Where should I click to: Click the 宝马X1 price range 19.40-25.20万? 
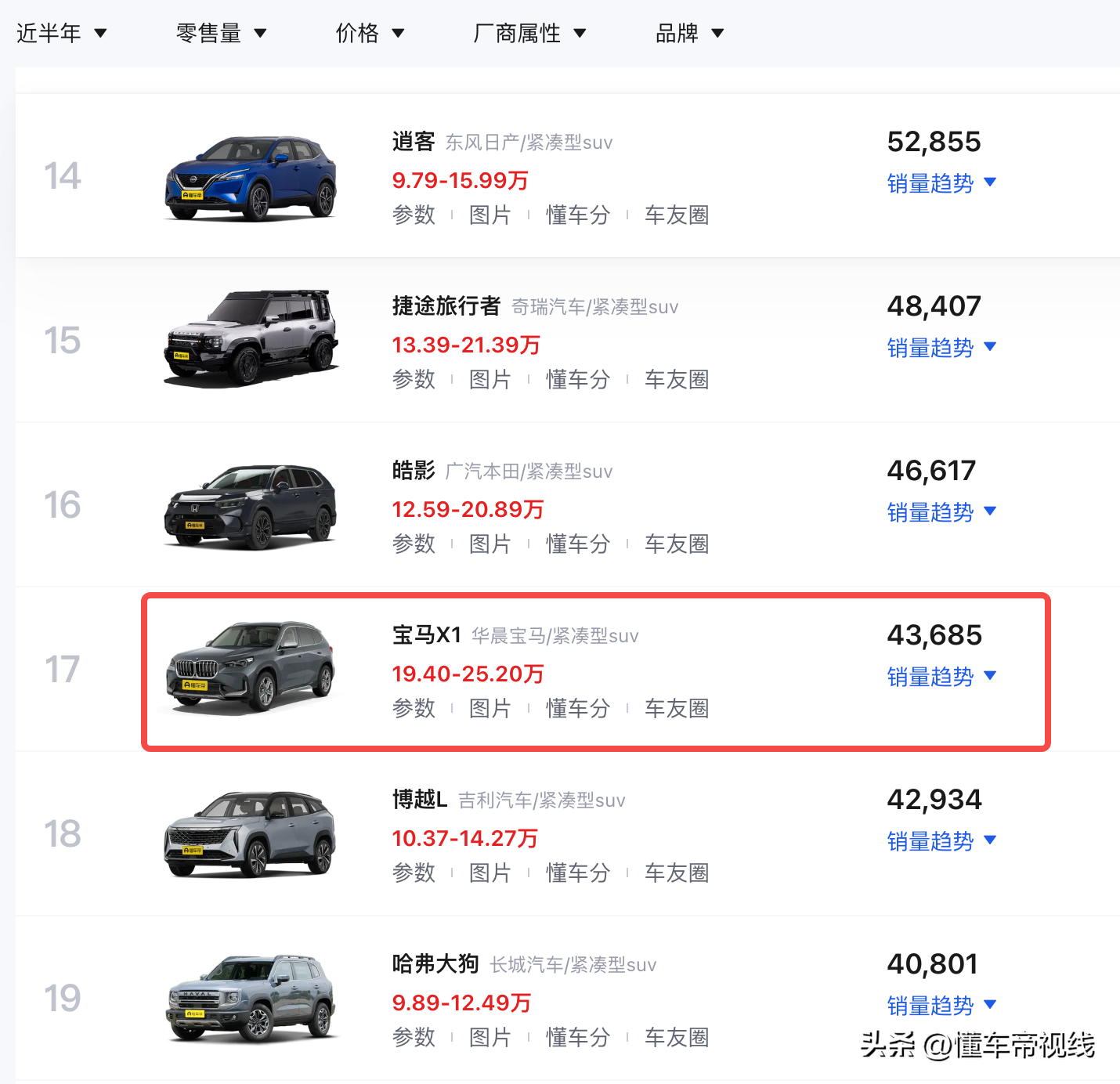(467, 674)
